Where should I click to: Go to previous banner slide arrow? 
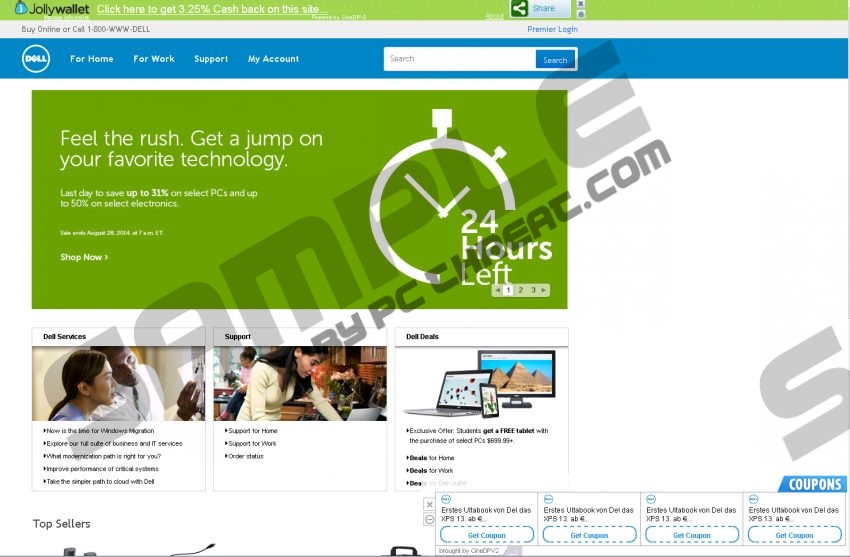tap(497, 290)
